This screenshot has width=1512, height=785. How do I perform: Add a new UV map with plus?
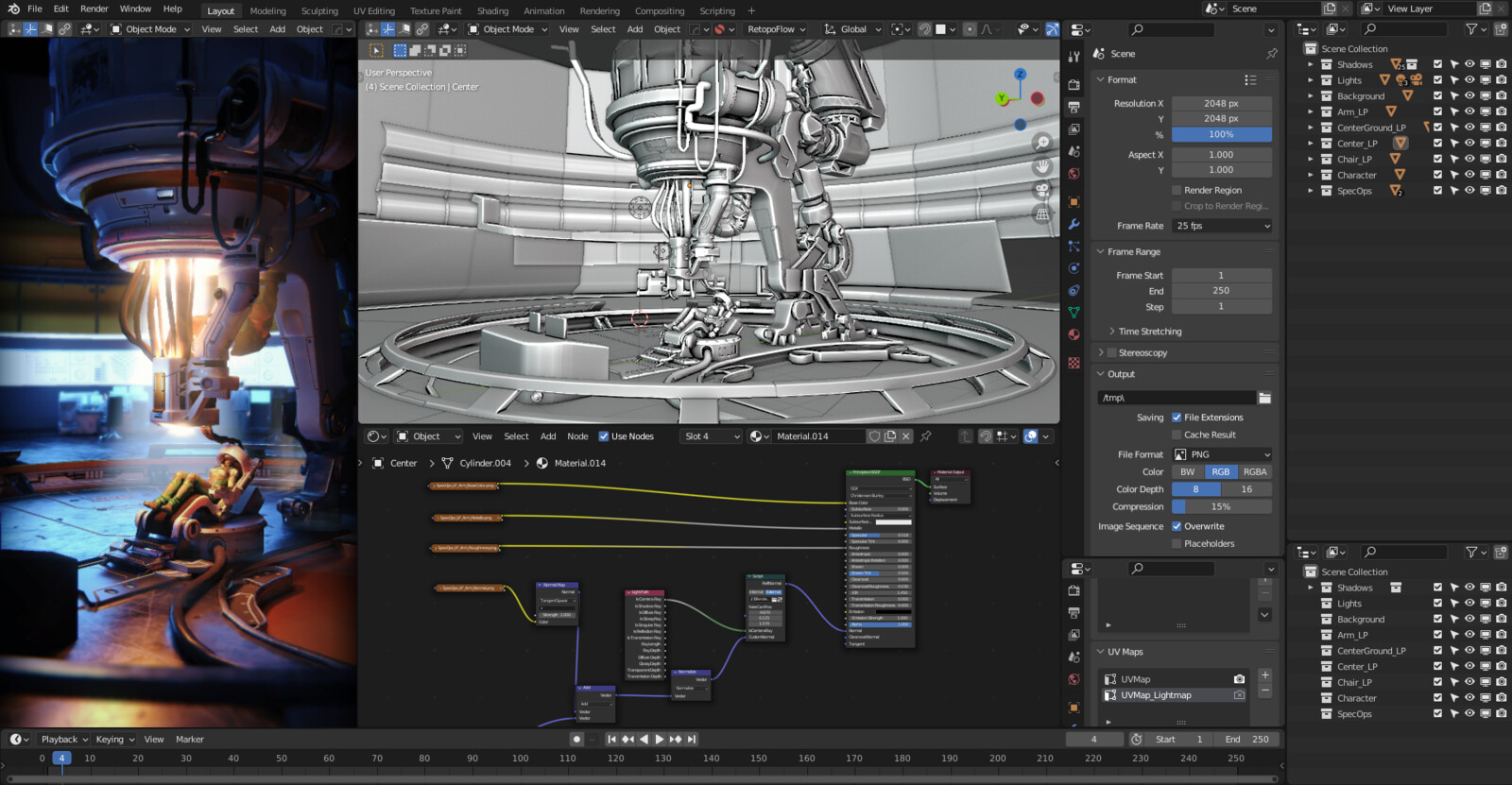point(1264,674)
